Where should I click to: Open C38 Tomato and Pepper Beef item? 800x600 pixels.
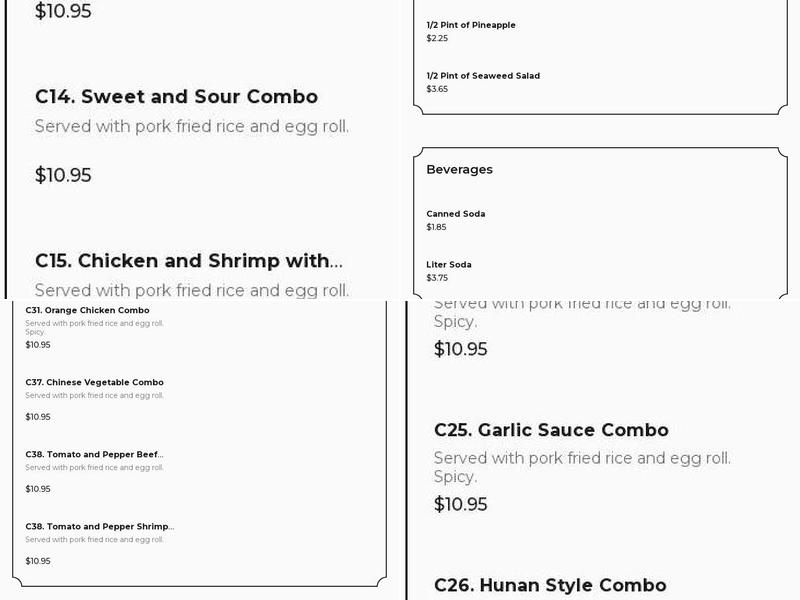coord(94,454)
